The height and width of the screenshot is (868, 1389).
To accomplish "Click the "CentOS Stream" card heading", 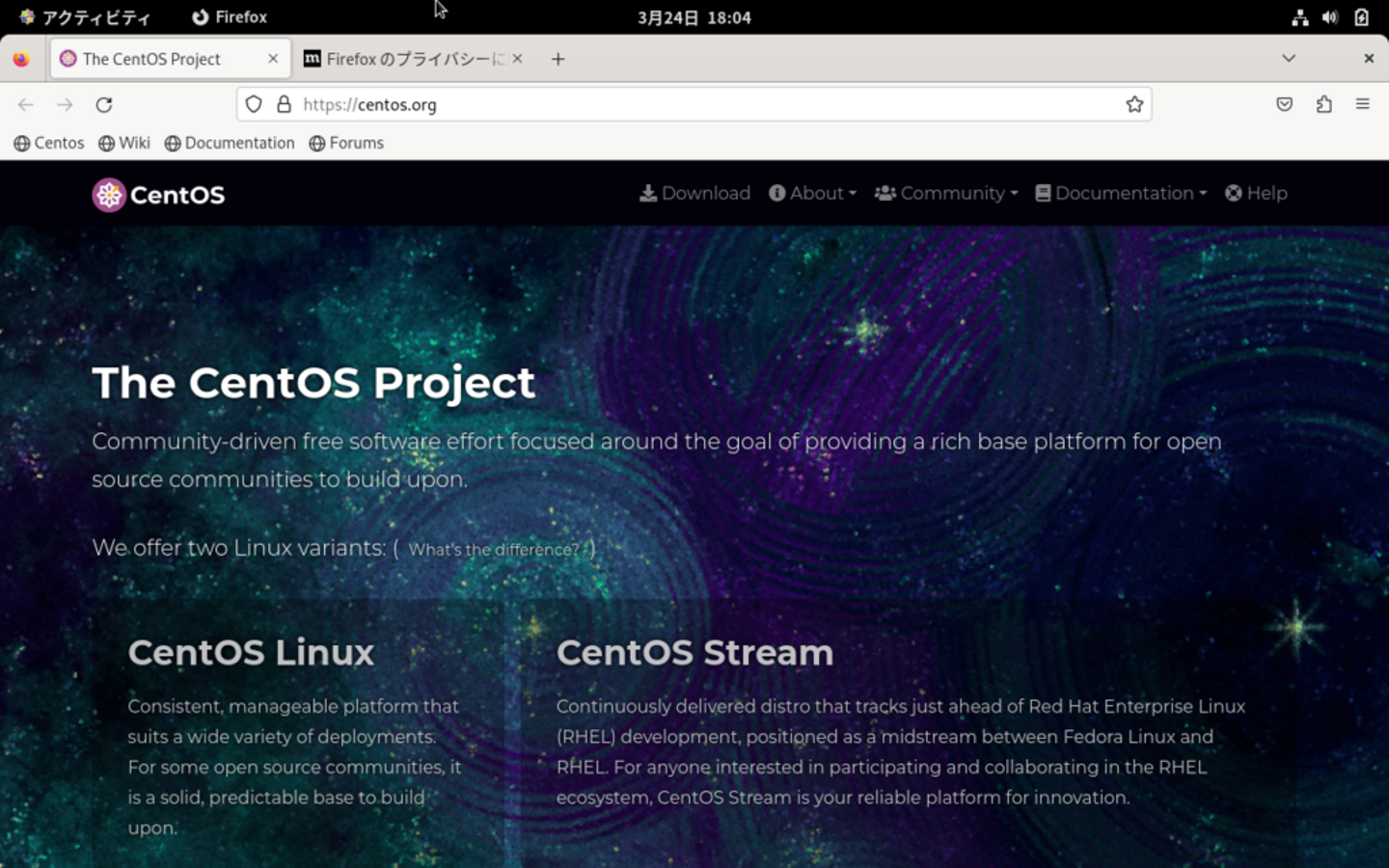I will tap(694, 653).
